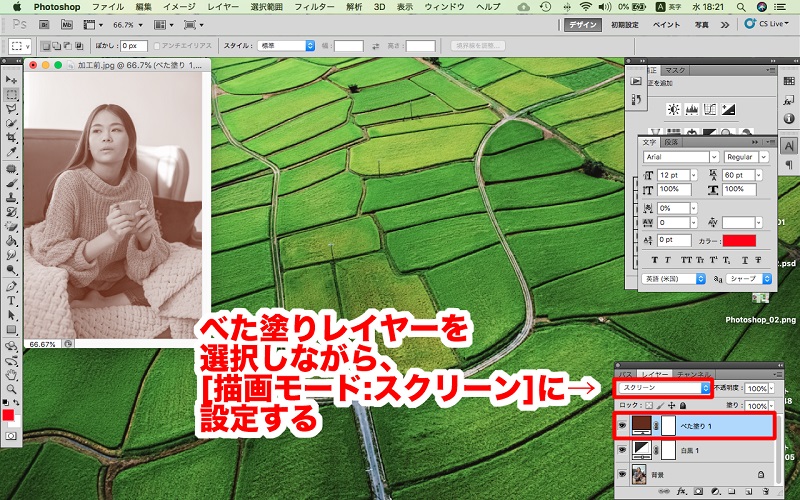
Task: Toggle lock position
Action: pyautogui.click(x=671, y=405)
